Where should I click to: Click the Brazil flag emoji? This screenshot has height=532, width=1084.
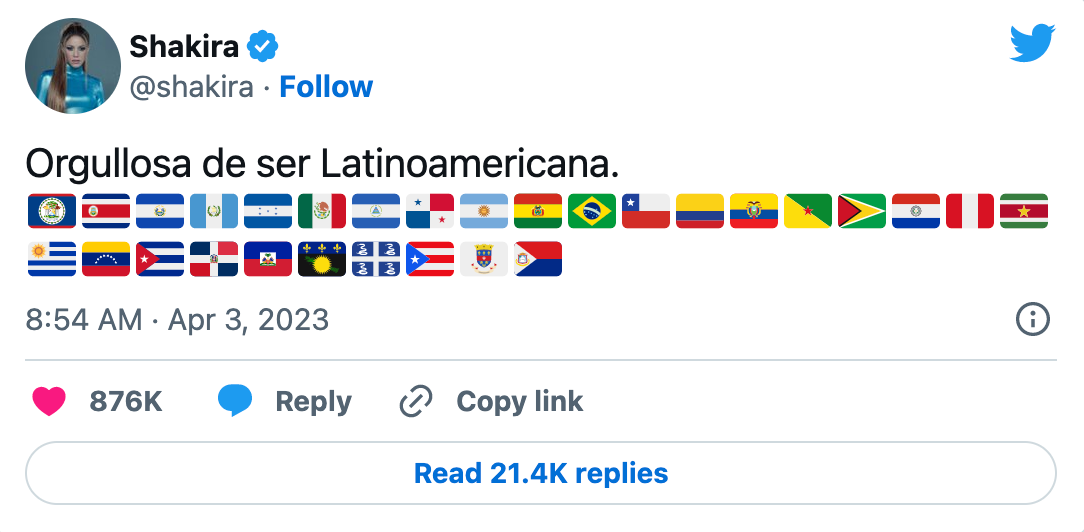pyautogui.click(x=591, y=211)
